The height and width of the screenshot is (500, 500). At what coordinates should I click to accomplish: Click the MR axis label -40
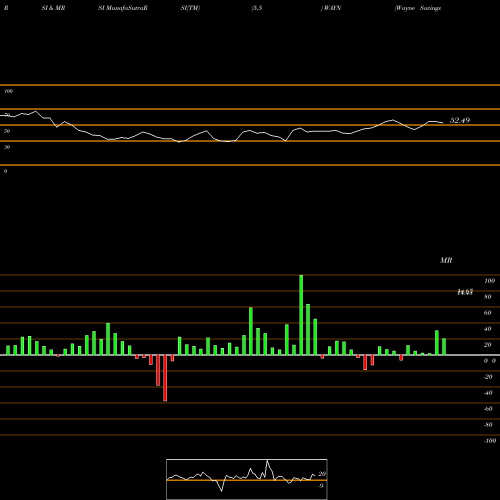[488, 393]
